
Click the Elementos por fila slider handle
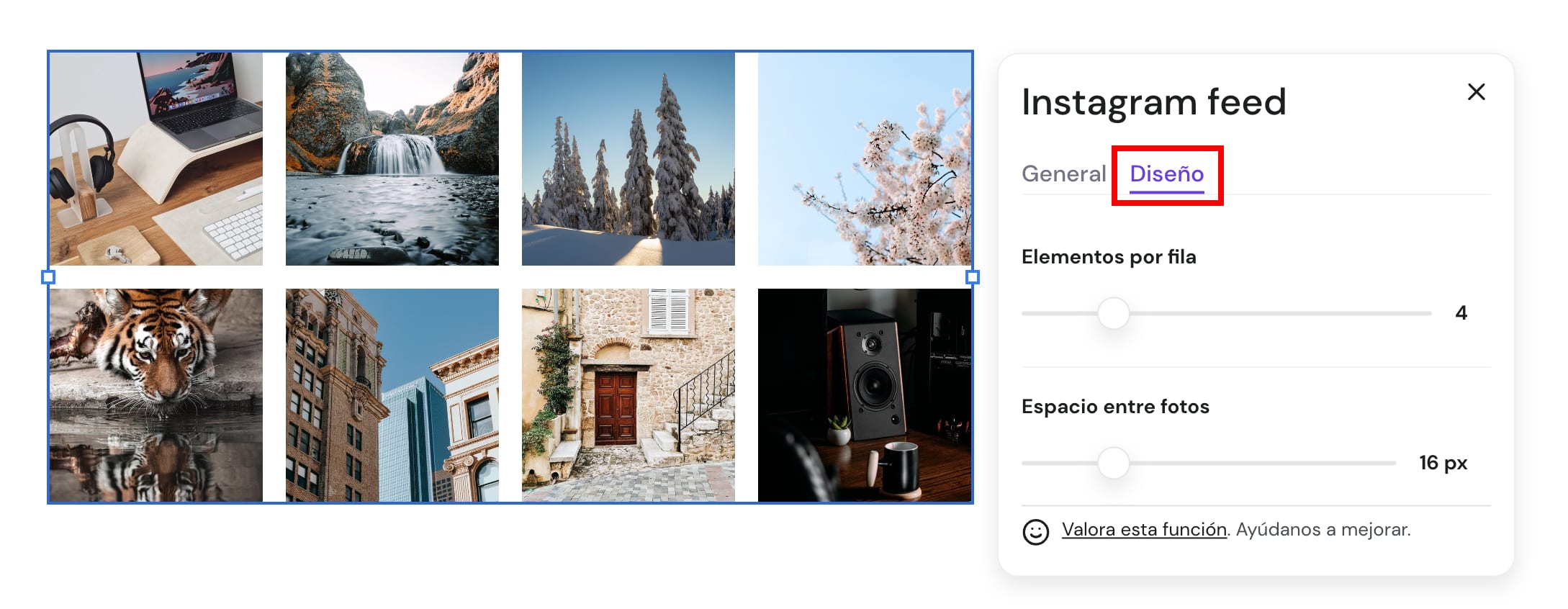point(1113,313)
